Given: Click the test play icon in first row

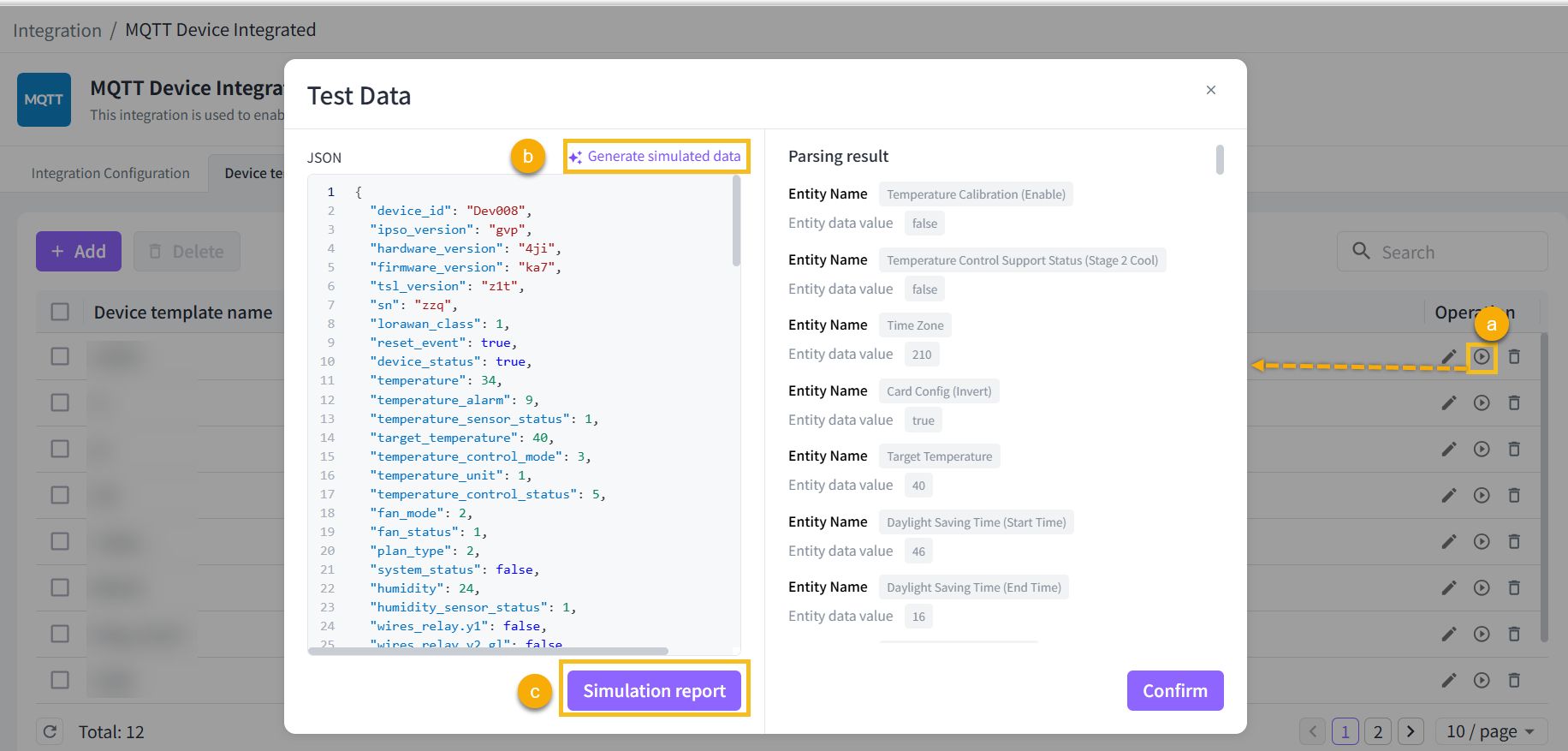Looking at the screenshot, I should point(1482,356).
